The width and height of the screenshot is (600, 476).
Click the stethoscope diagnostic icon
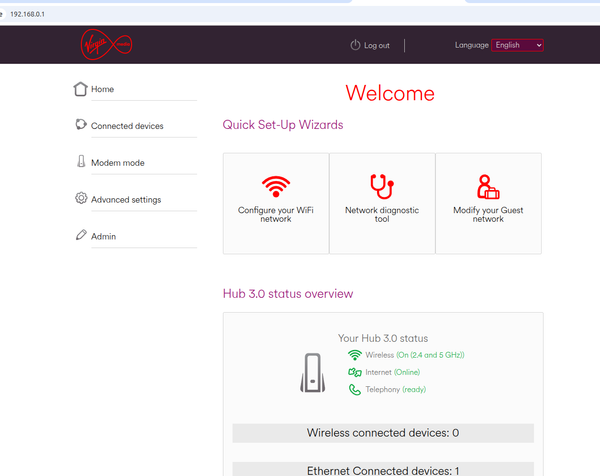[382, 186]
